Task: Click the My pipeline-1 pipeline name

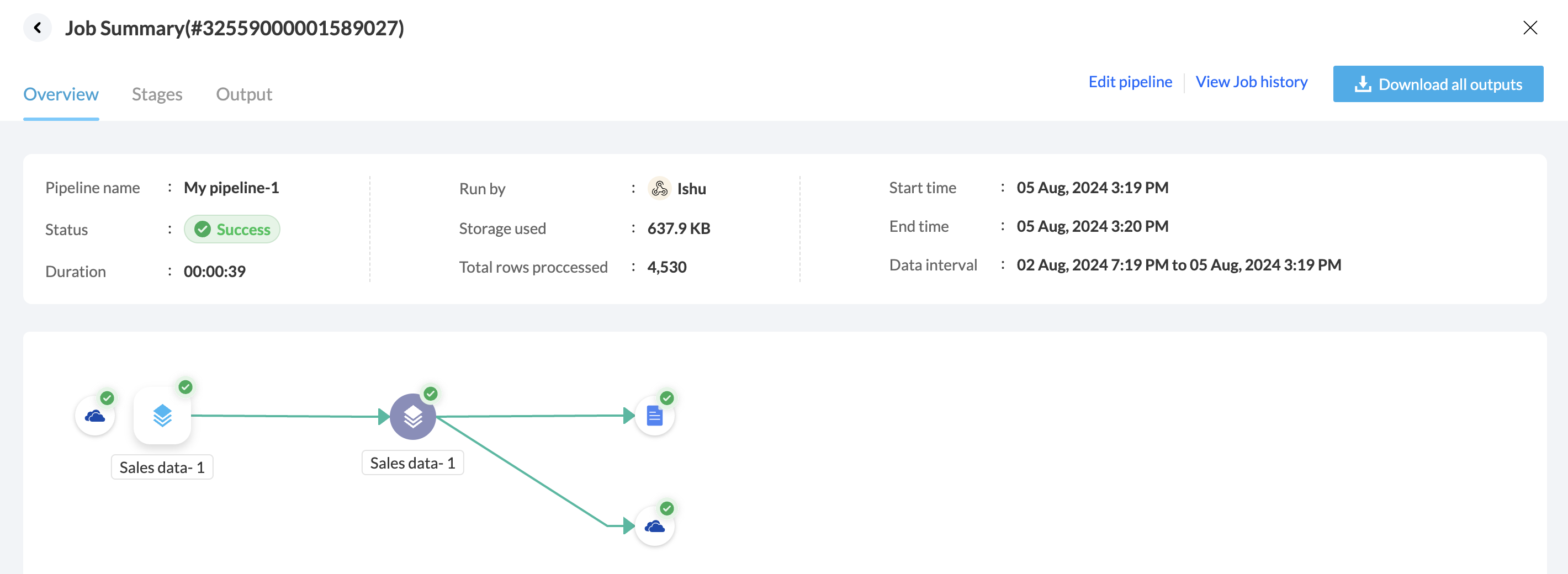Action: (231, 188)
